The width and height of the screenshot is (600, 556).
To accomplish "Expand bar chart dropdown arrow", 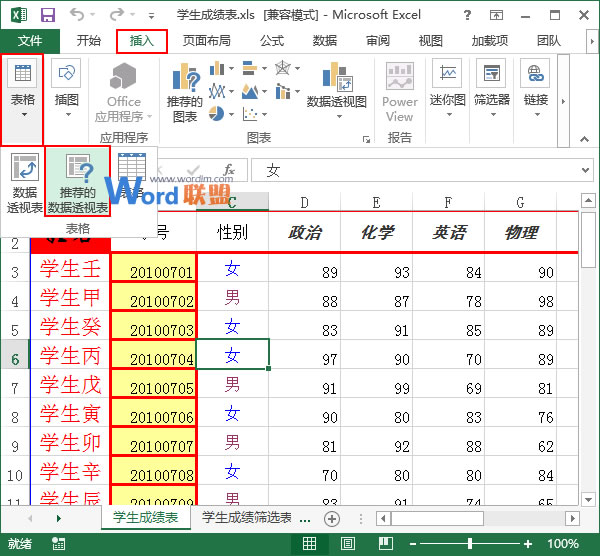I will click(264, 69).
